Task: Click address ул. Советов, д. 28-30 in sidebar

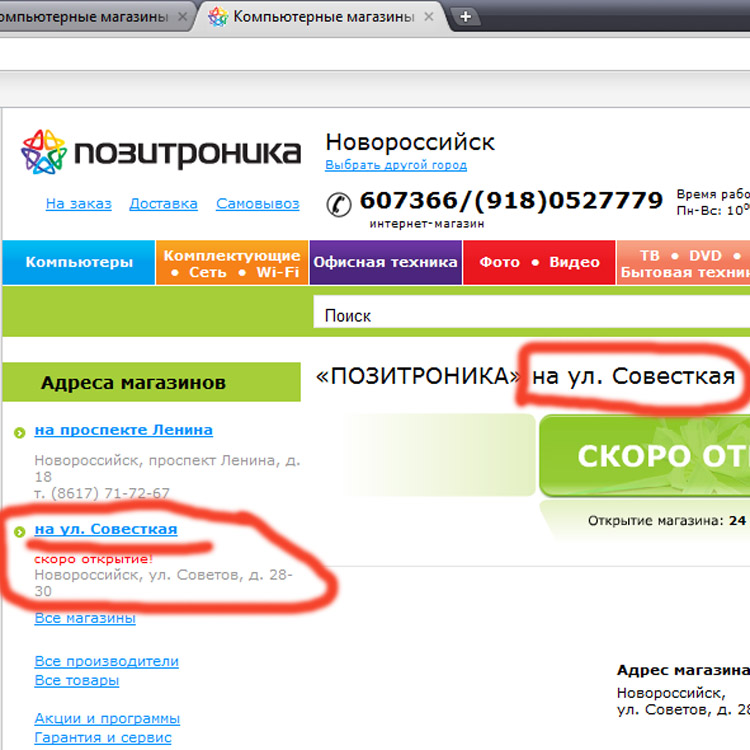Action: click(x=163, y=583)
